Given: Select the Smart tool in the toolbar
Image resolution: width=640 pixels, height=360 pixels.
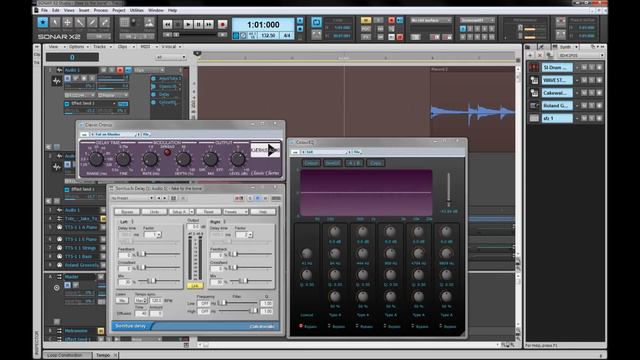Looking at the screenshot, I should point(43,22).
